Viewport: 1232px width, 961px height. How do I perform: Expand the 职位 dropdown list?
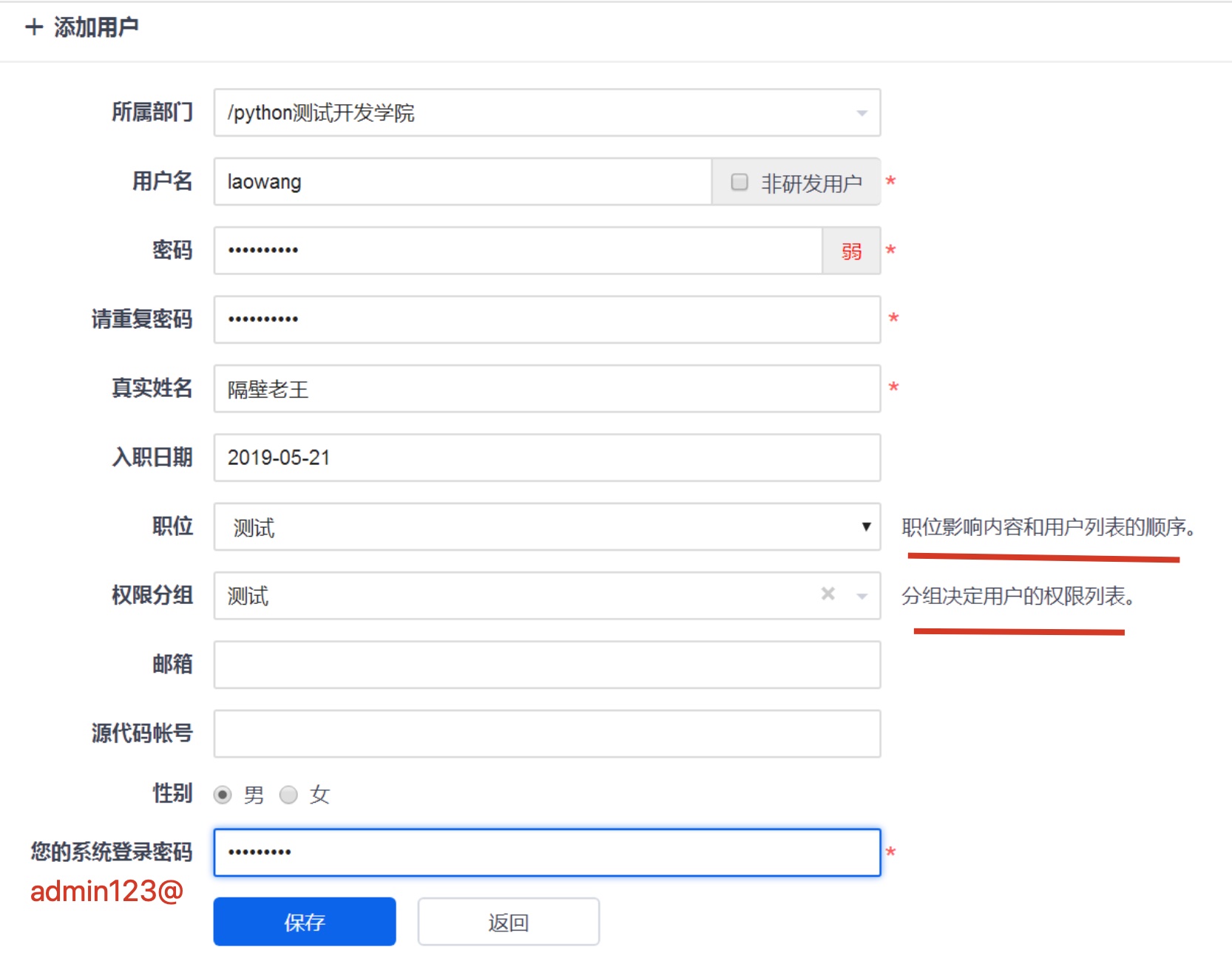click(x=865, y=526)
